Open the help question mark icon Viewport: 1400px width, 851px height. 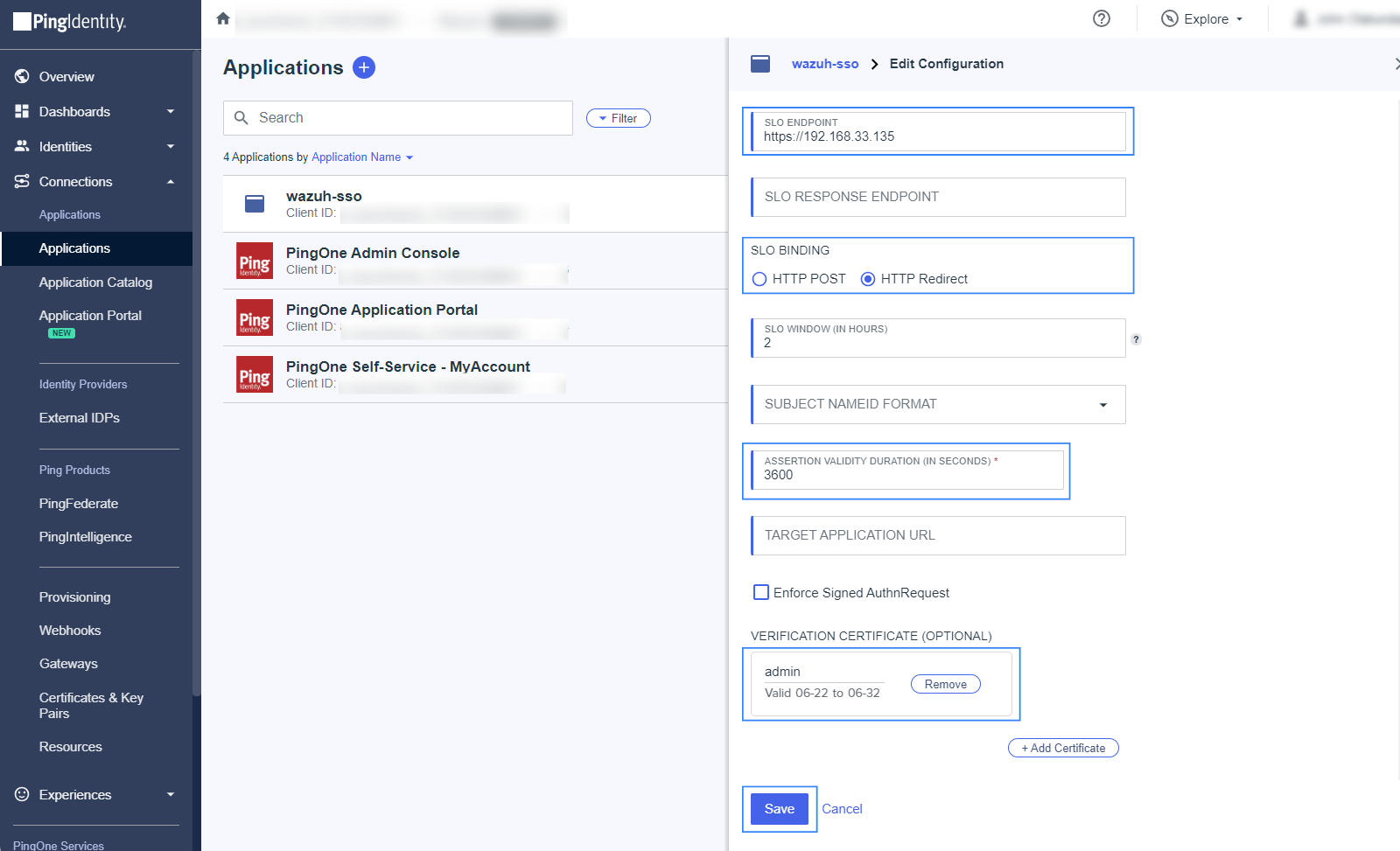tap(1102, 18)
